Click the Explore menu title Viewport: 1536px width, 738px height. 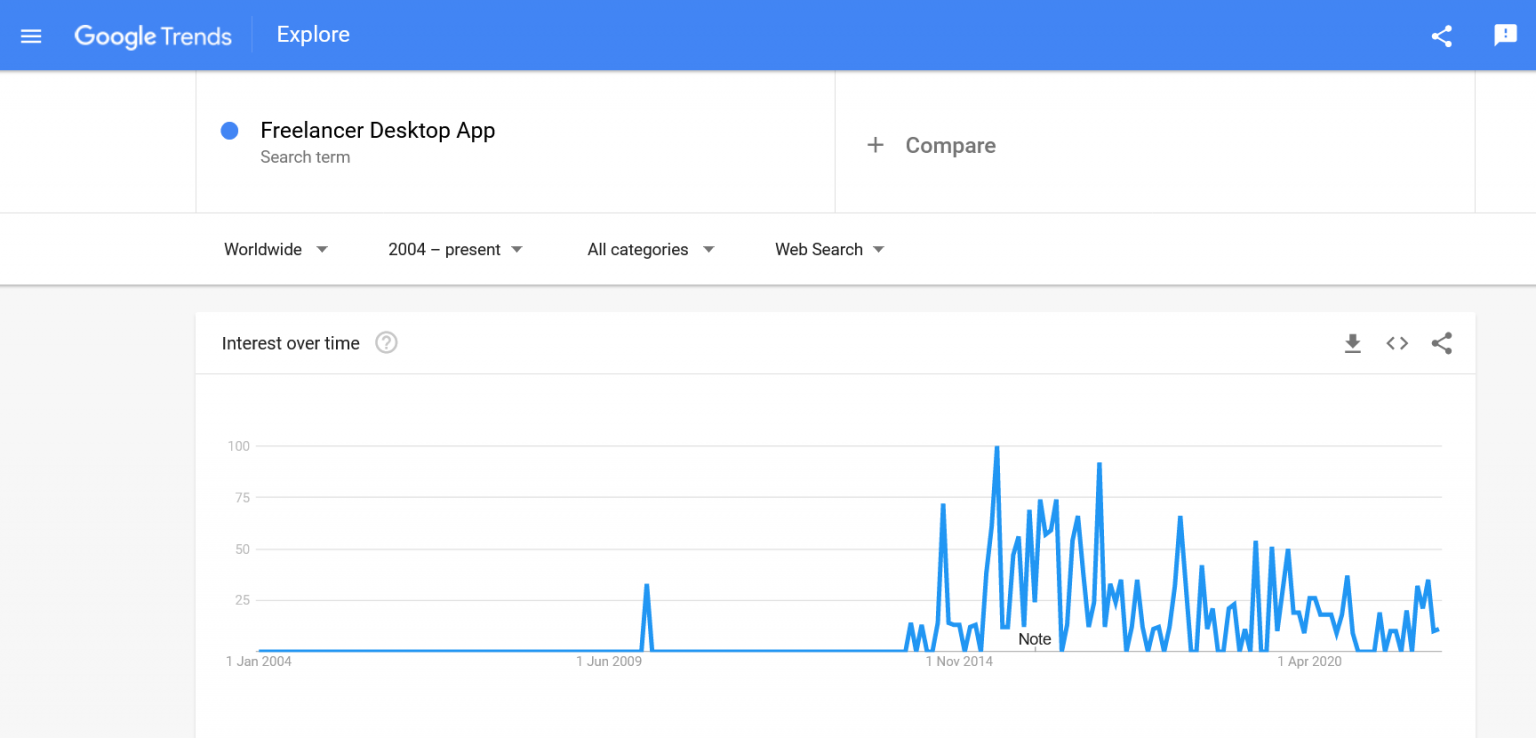tap(313, 34)
